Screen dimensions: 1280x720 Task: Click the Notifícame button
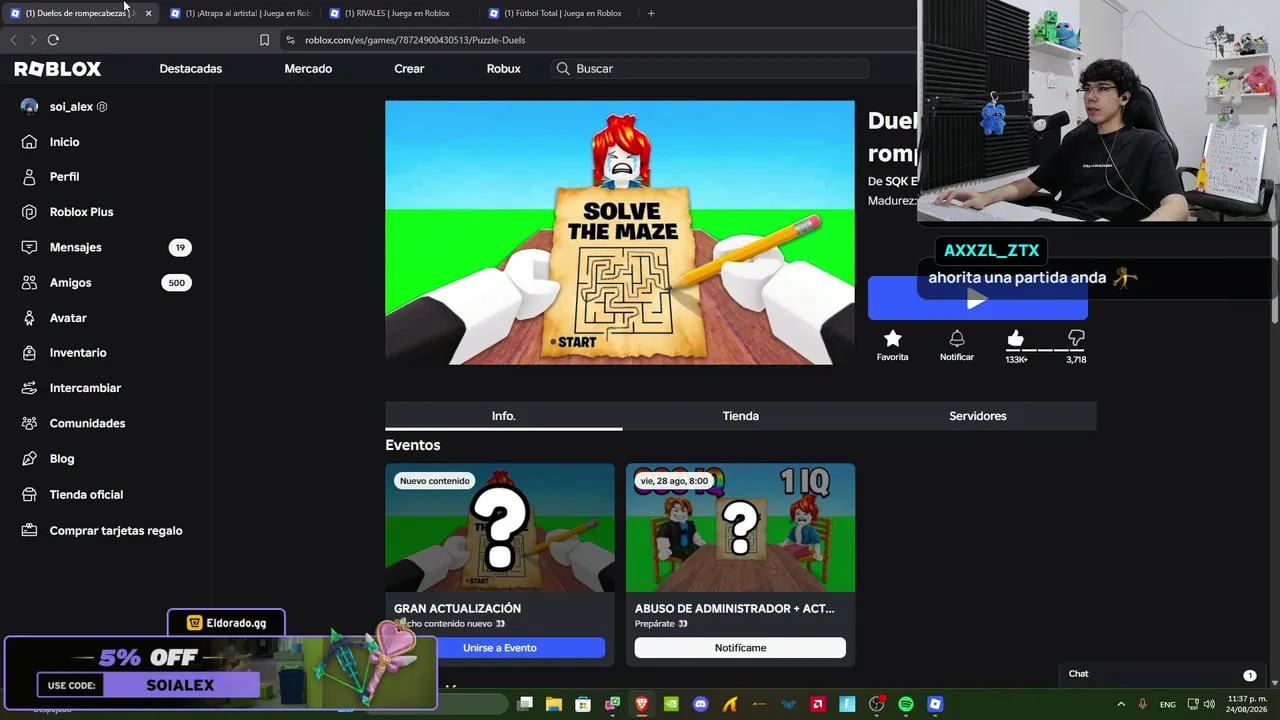(x=740, y=648)
